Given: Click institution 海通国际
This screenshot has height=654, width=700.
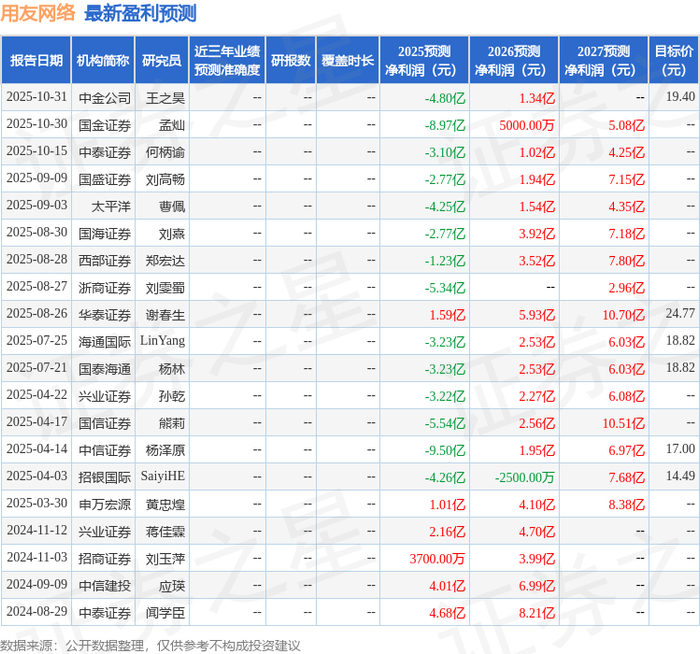Looking at the screenshot, I should pos(104,342).
